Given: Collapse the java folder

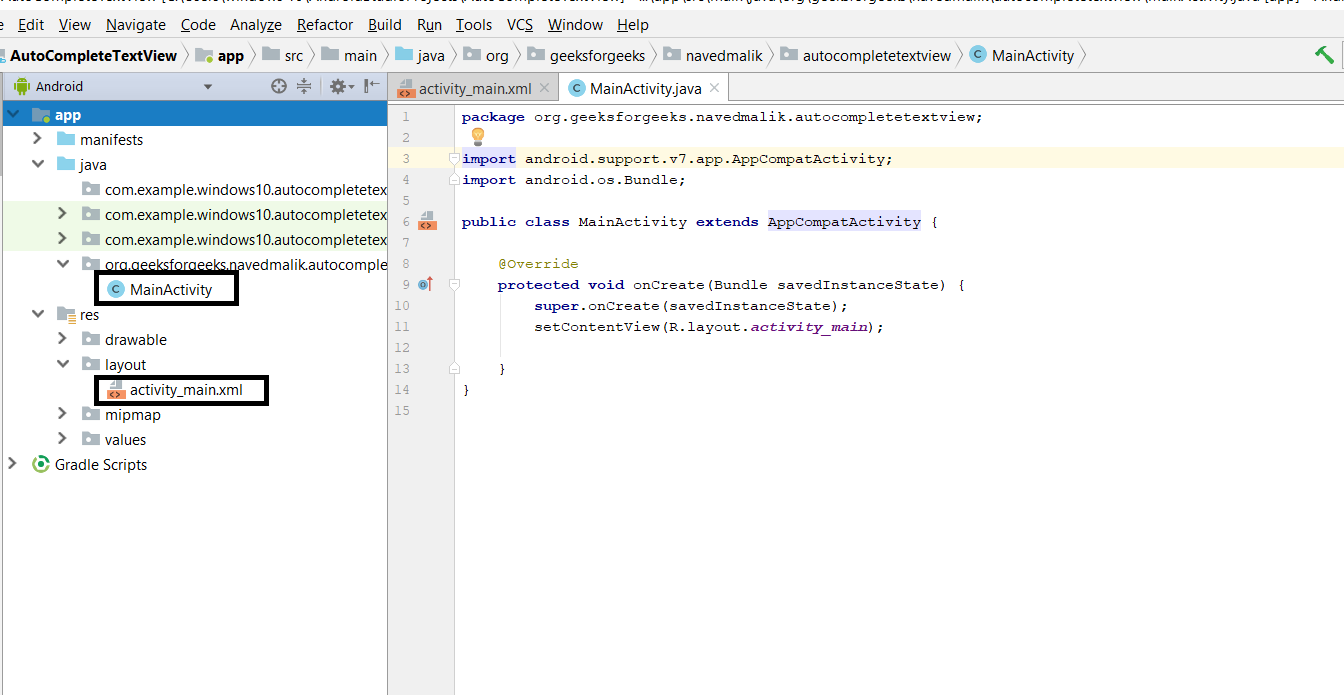Looking at the screenshot, I should point(37,164).
